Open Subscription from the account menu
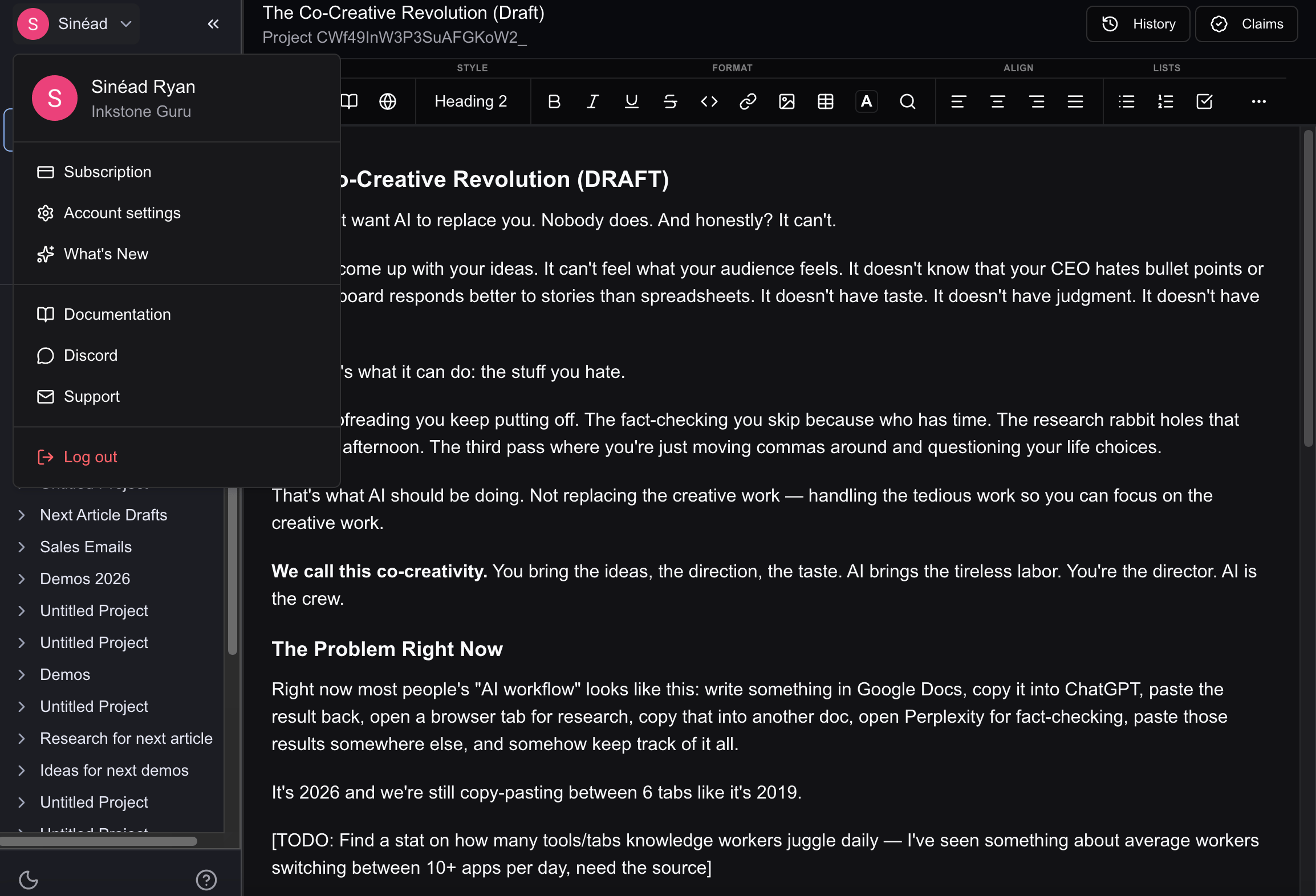Viewport: 1316px width, 896px height. [x=177, y=172]
